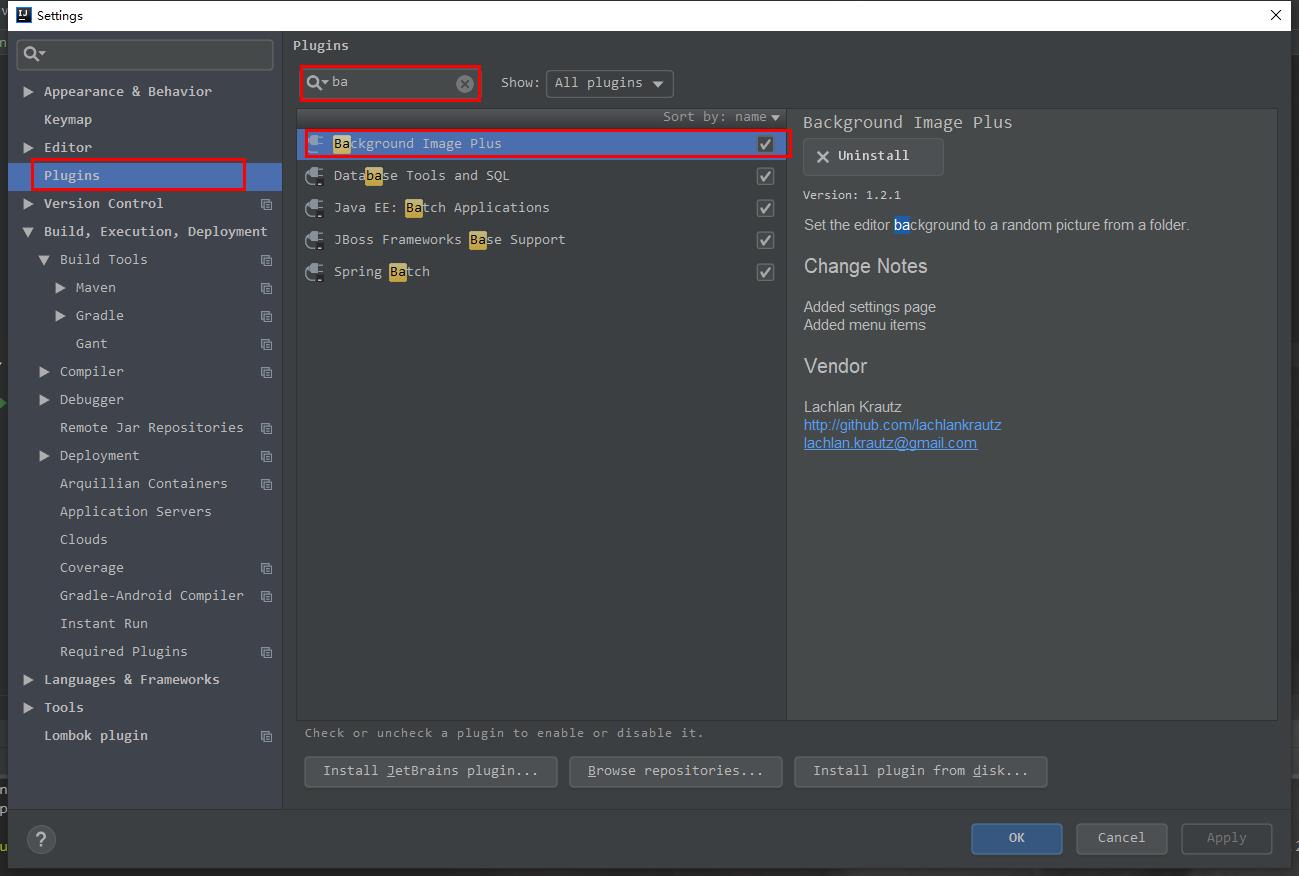Viewport: 1299px width, 876px height.
Task: Click the Database Tools and SQL plugin icon
Action: tap(315, 176)
